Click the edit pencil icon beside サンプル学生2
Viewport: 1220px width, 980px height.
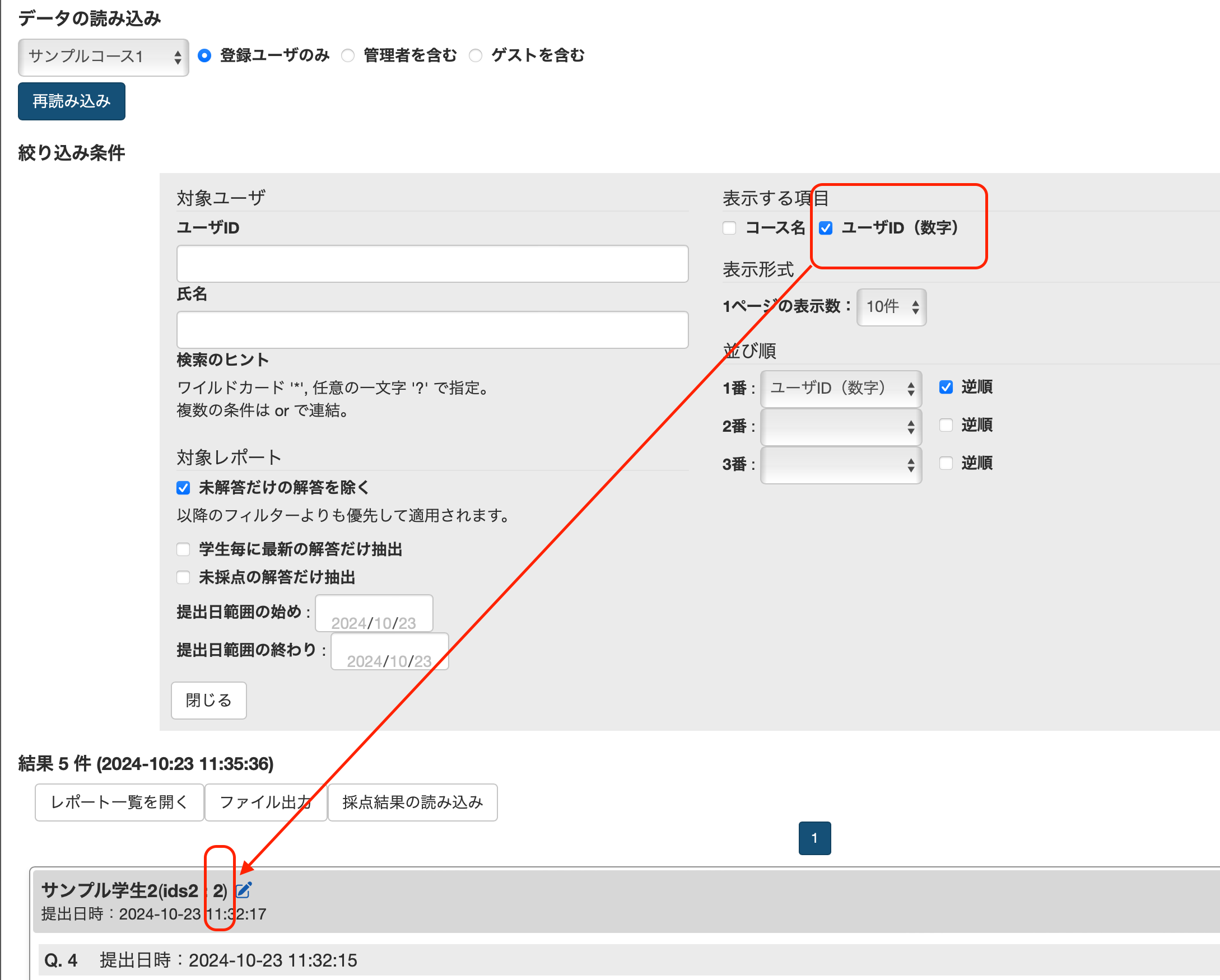[x=243, y=890]
